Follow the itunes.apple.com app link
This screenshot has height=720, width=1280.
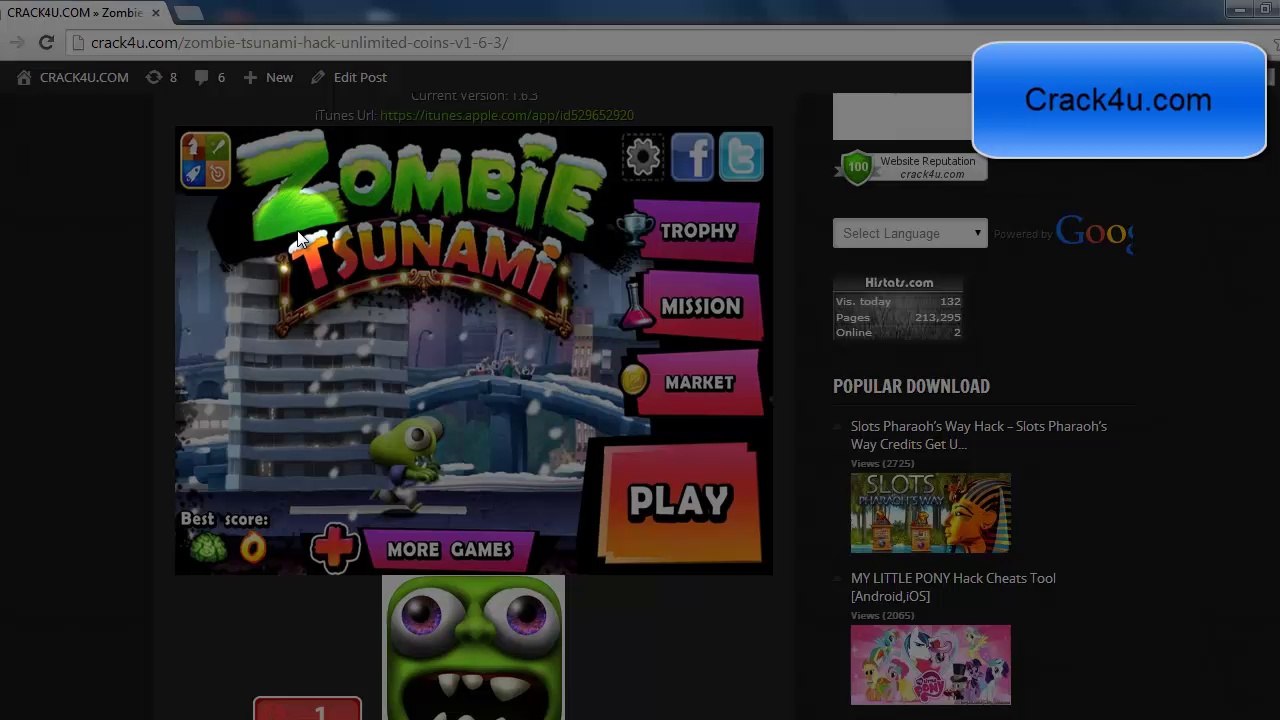pyautogui.click(x=507, y=115)
